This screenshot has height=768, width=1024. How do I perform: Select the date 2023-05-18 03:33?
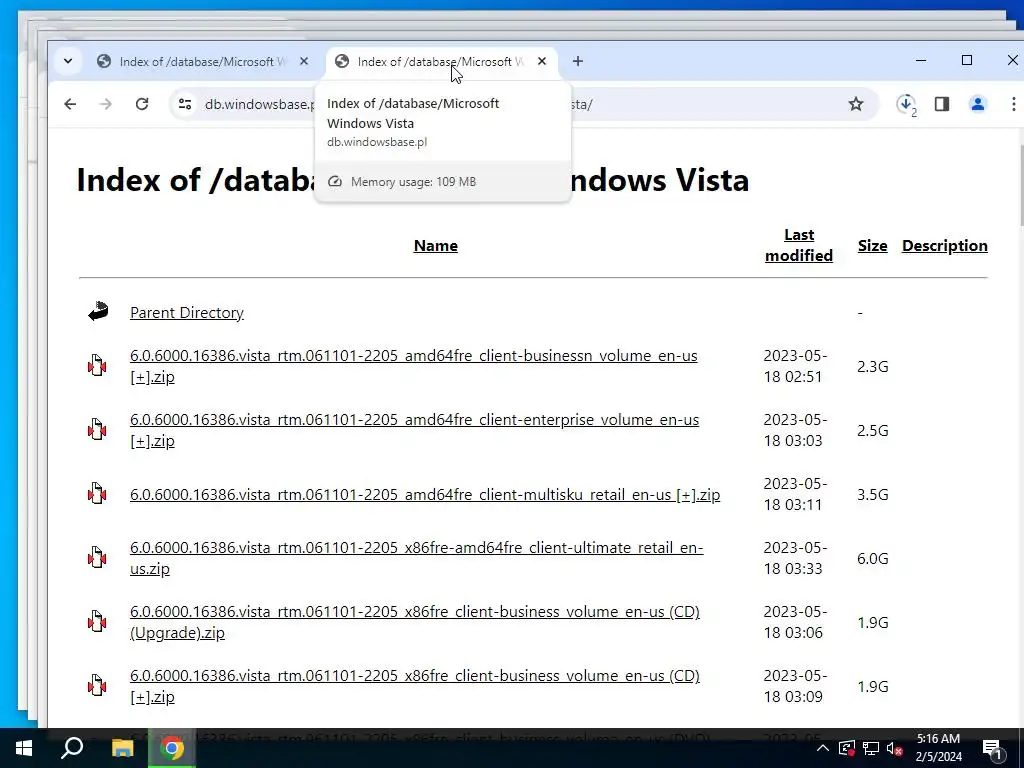[x=795, y=558]
